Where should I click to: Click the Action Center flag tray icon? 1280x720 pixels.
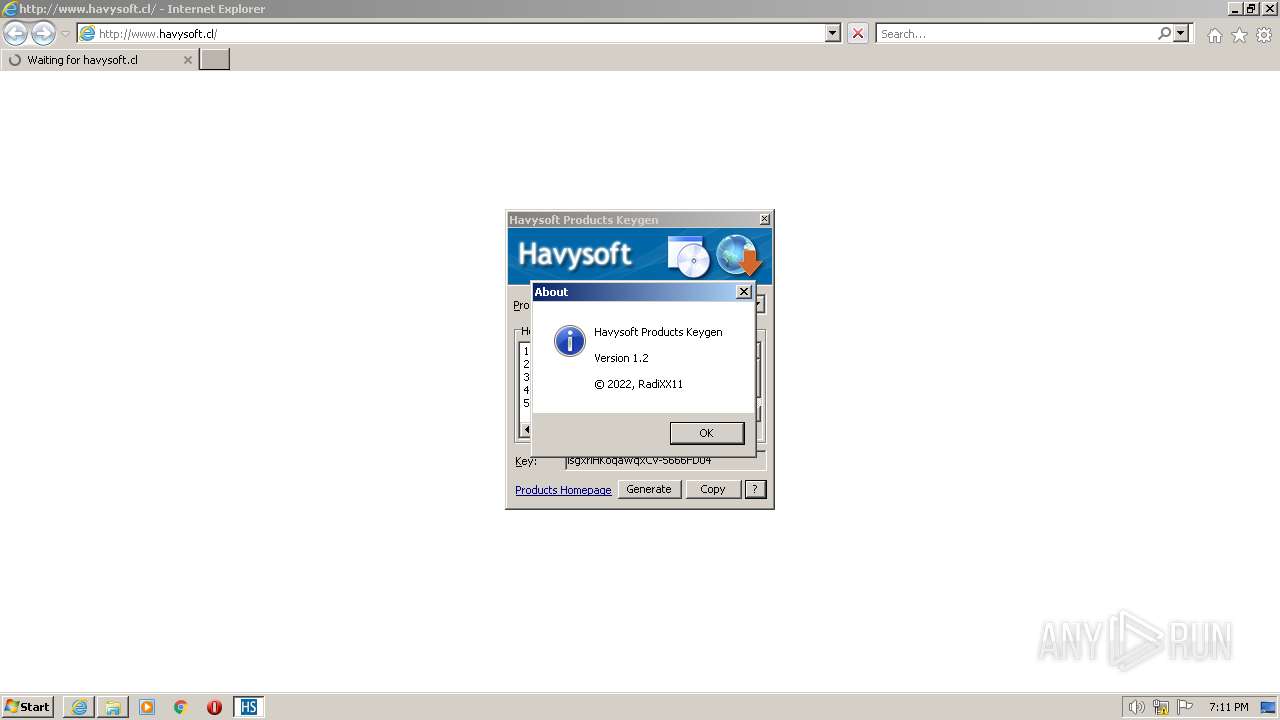(x=1185, y=707)
